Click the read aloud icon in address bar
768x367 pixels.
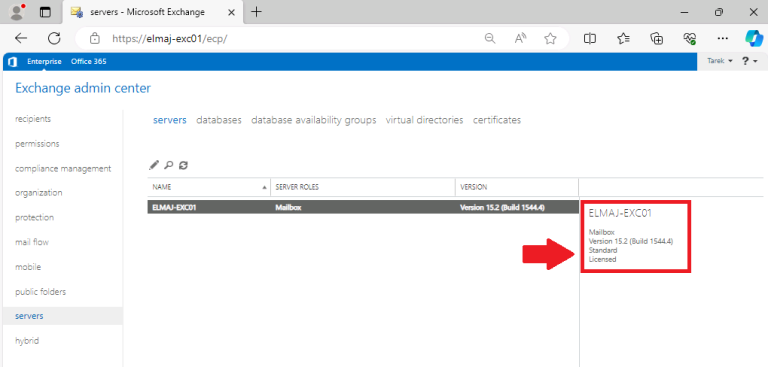click(520, 39)
